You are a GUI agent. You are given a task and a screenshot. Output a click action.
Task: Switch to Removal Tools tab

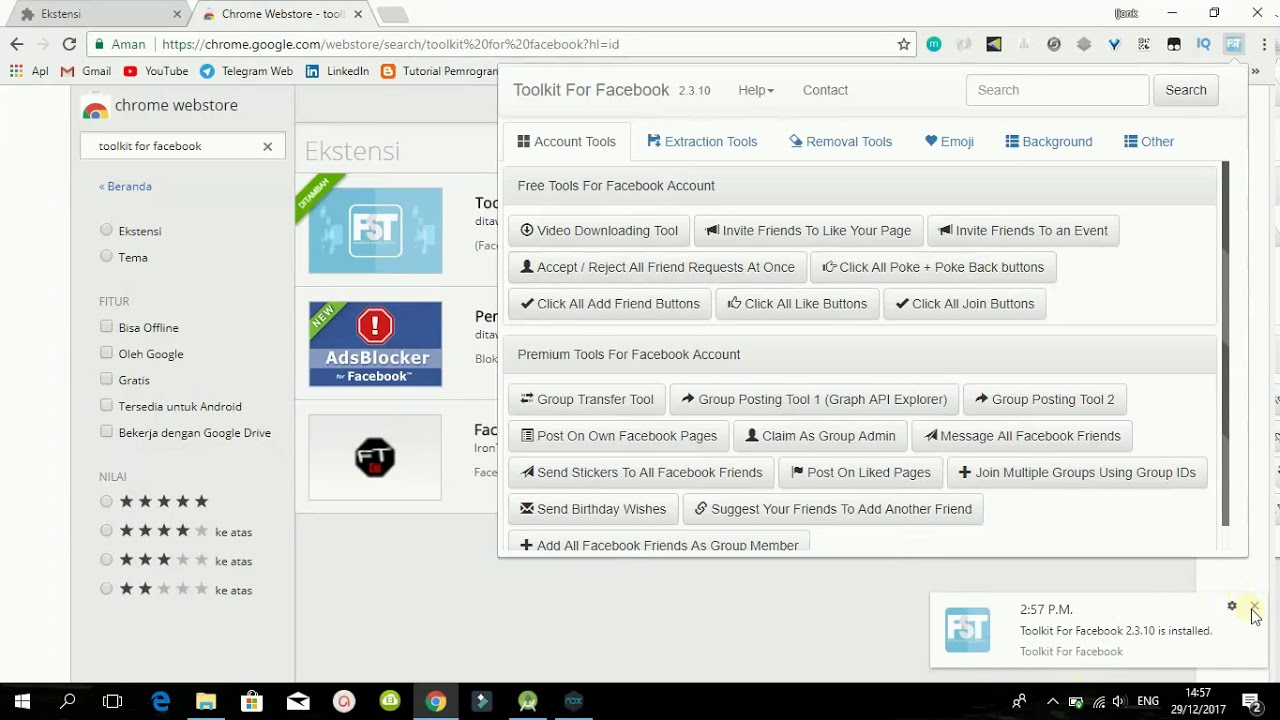click(x=840, y=142)
